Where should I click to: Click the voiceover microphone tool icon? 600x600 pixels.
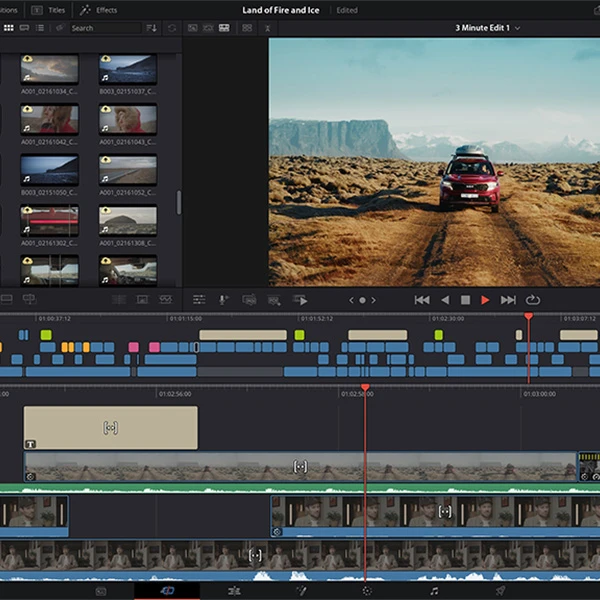coord(223,300)
